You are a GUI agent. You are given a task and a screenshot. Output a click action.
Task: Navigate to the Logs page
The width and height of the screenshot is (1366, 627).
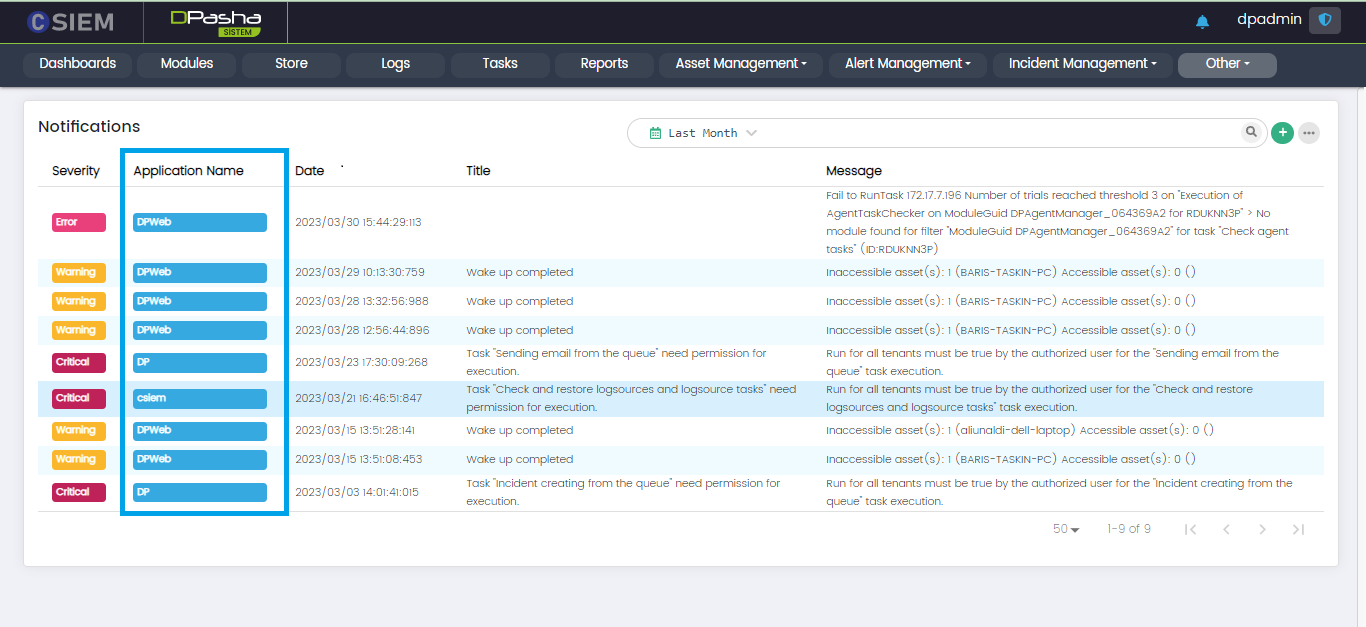395,64
